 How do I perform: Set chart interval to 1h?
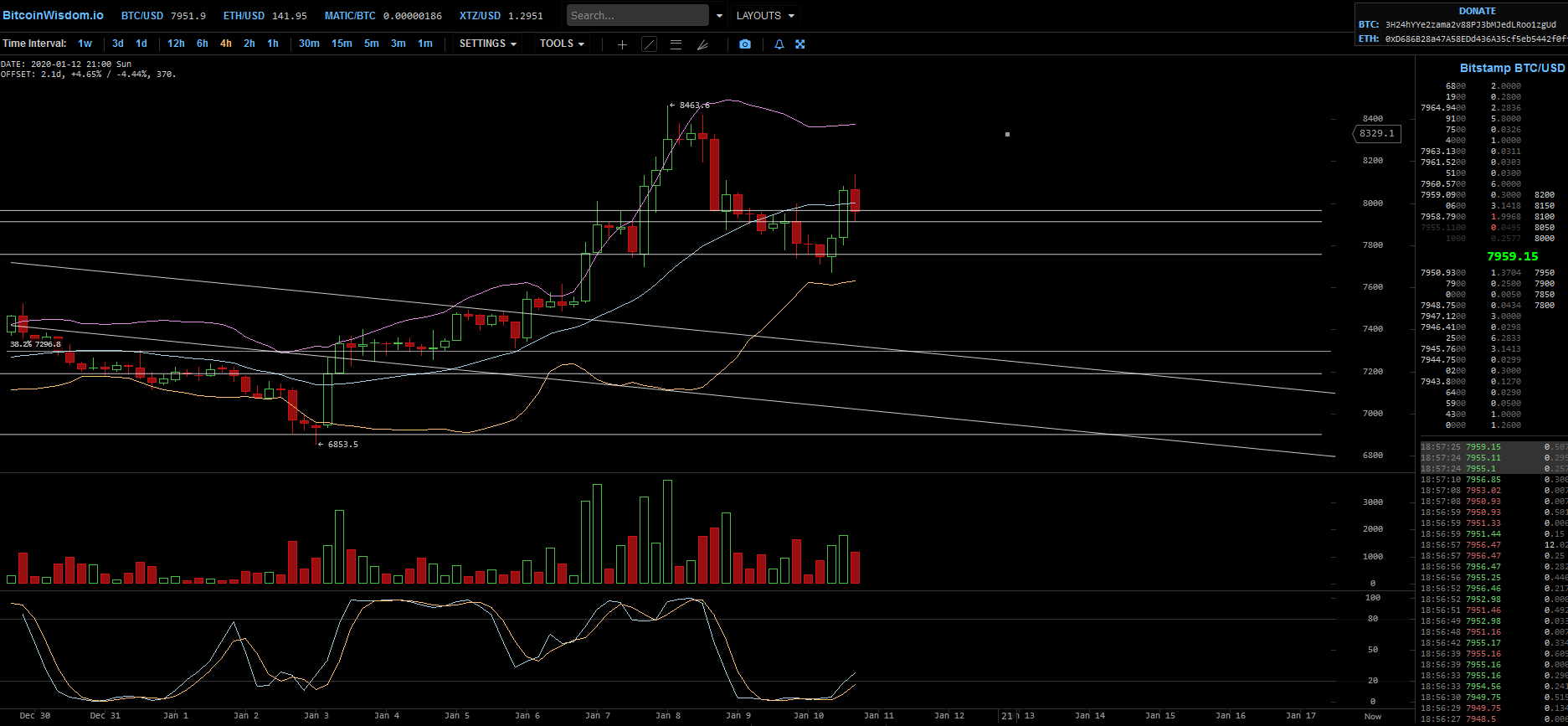tap(273, 44)
